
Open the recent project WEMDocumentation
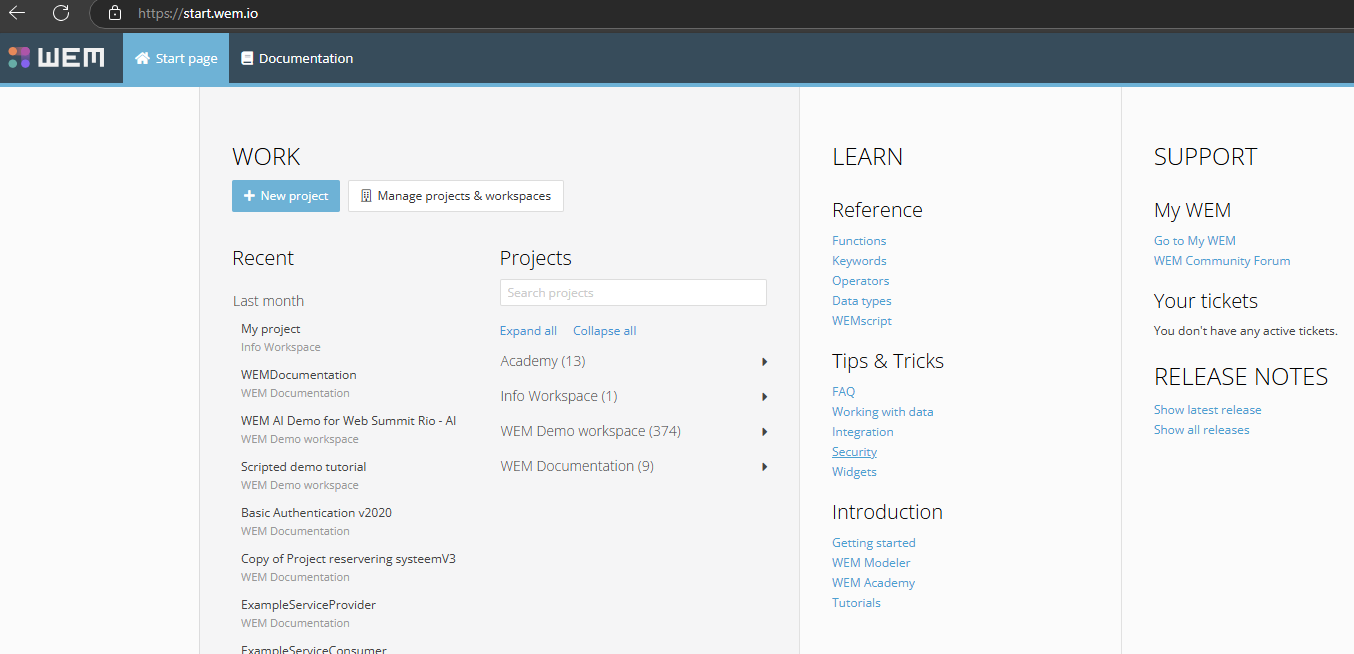coord(298,375)
